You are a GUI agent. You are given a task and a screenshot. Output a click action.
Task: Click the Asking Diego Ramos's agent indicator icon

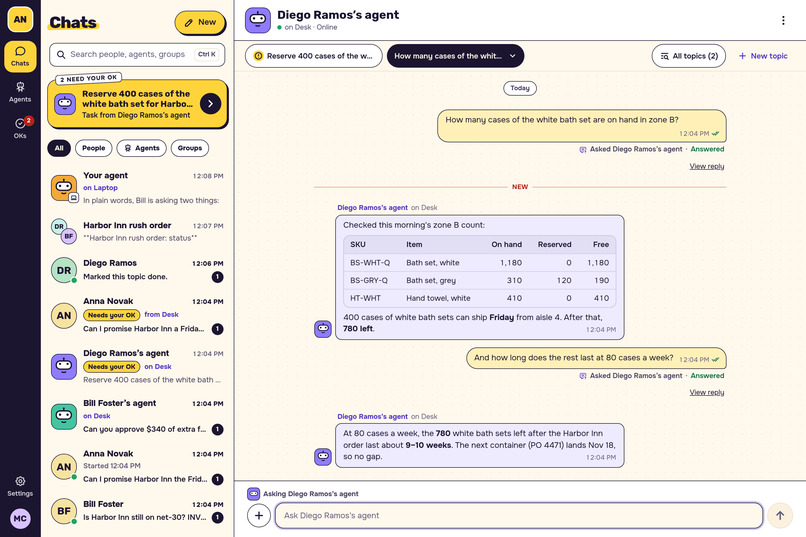(253, 494)
